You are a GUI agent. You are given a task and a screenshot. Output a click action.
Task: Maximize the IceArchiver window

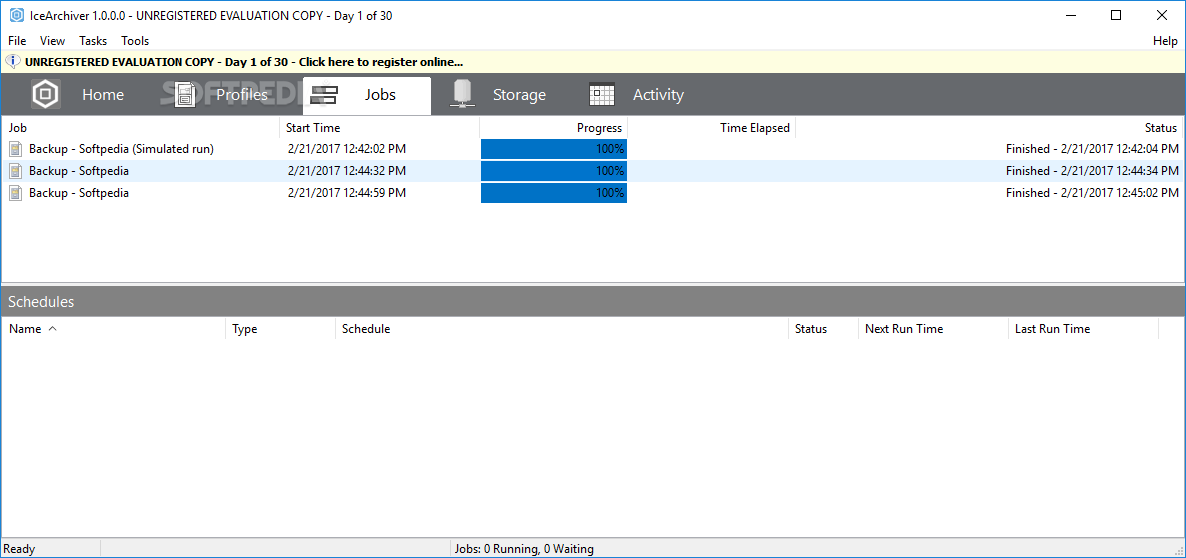coord(1116,15)
